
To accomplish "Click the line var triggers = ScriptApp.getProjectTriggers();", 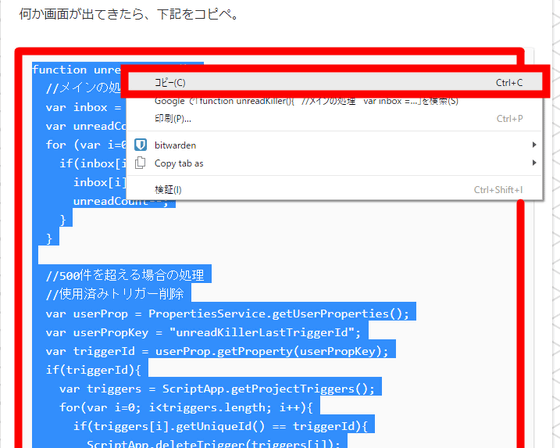I will pyautogui.click(x=217, y=389).
